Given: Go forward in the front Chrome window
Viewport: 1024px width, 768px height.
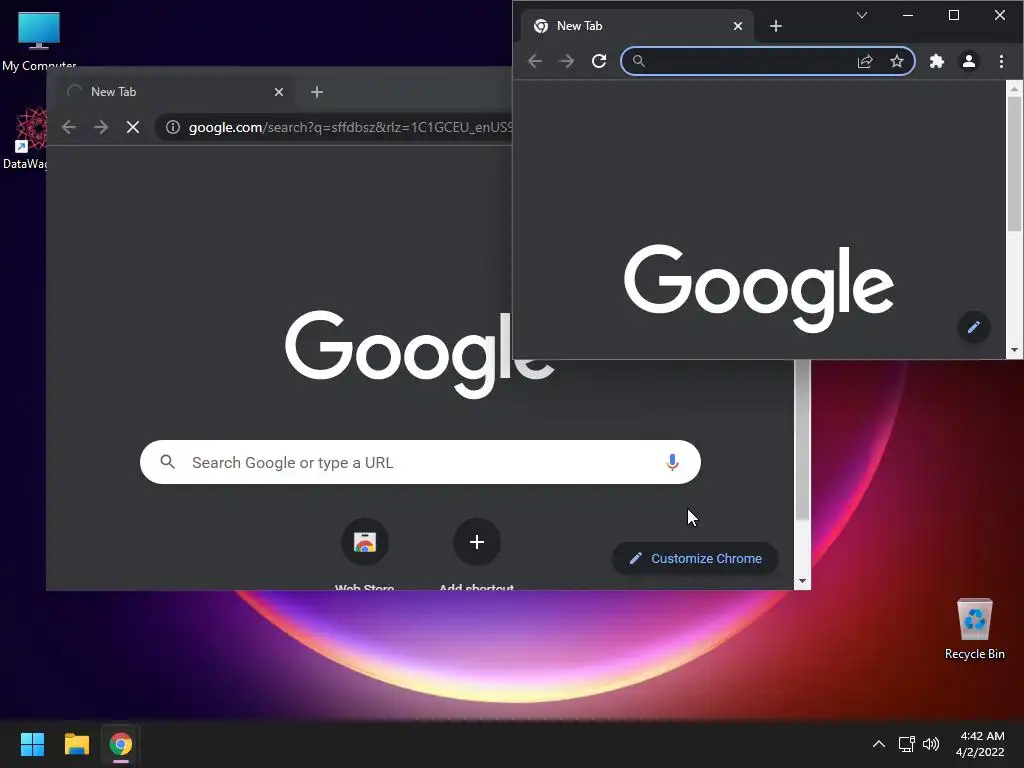Looking at the screenshot, I should coord(566,61).
